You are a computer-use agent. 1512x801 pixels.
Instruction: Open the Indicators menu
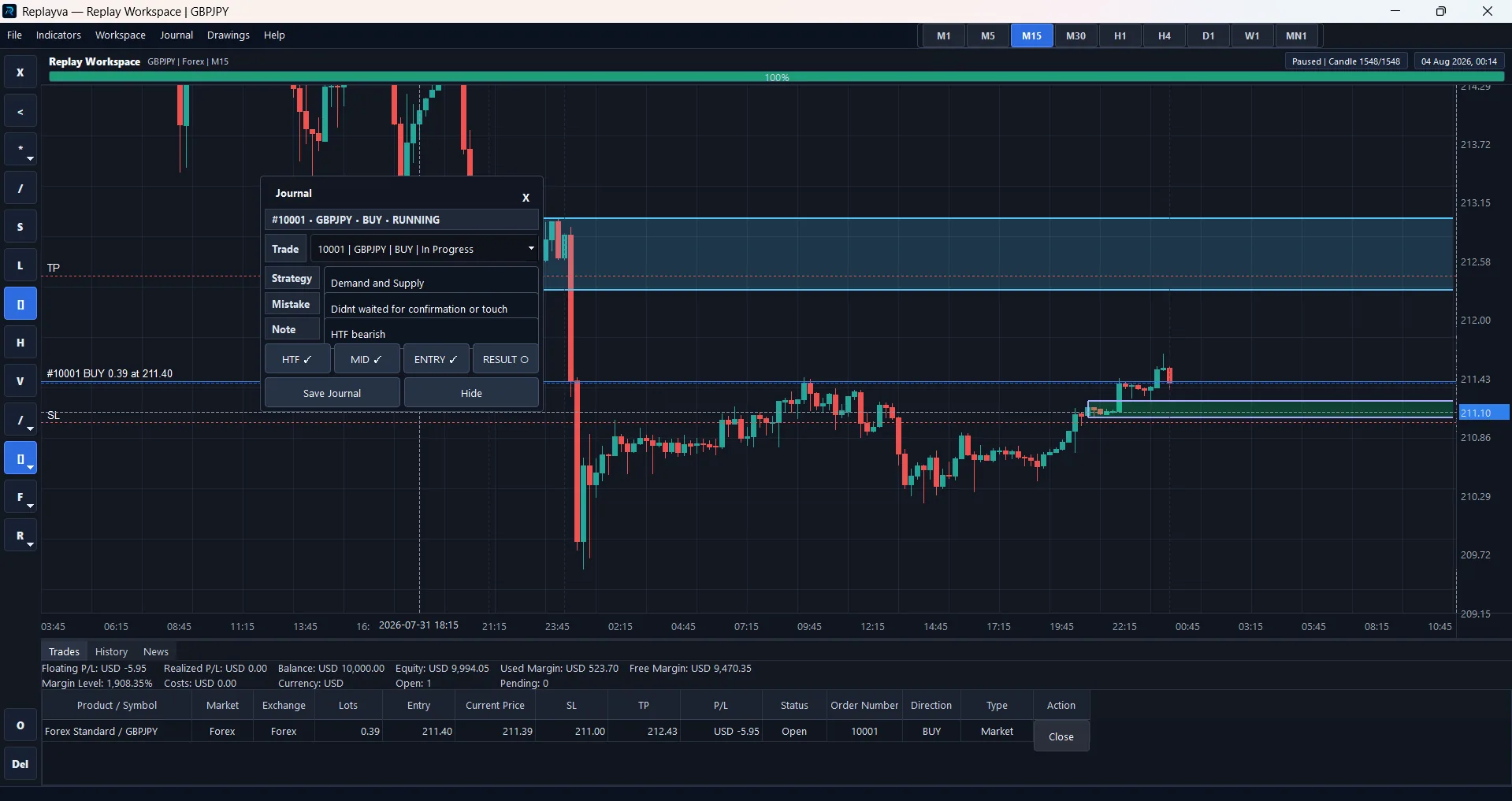(58, 35)
